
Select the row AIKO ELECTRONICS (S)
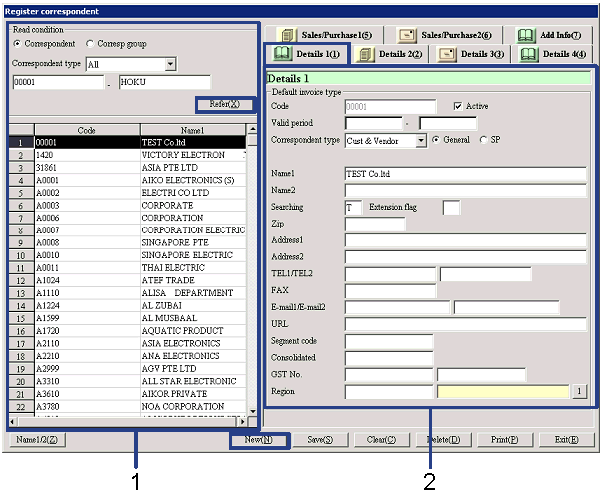point(127,180)
